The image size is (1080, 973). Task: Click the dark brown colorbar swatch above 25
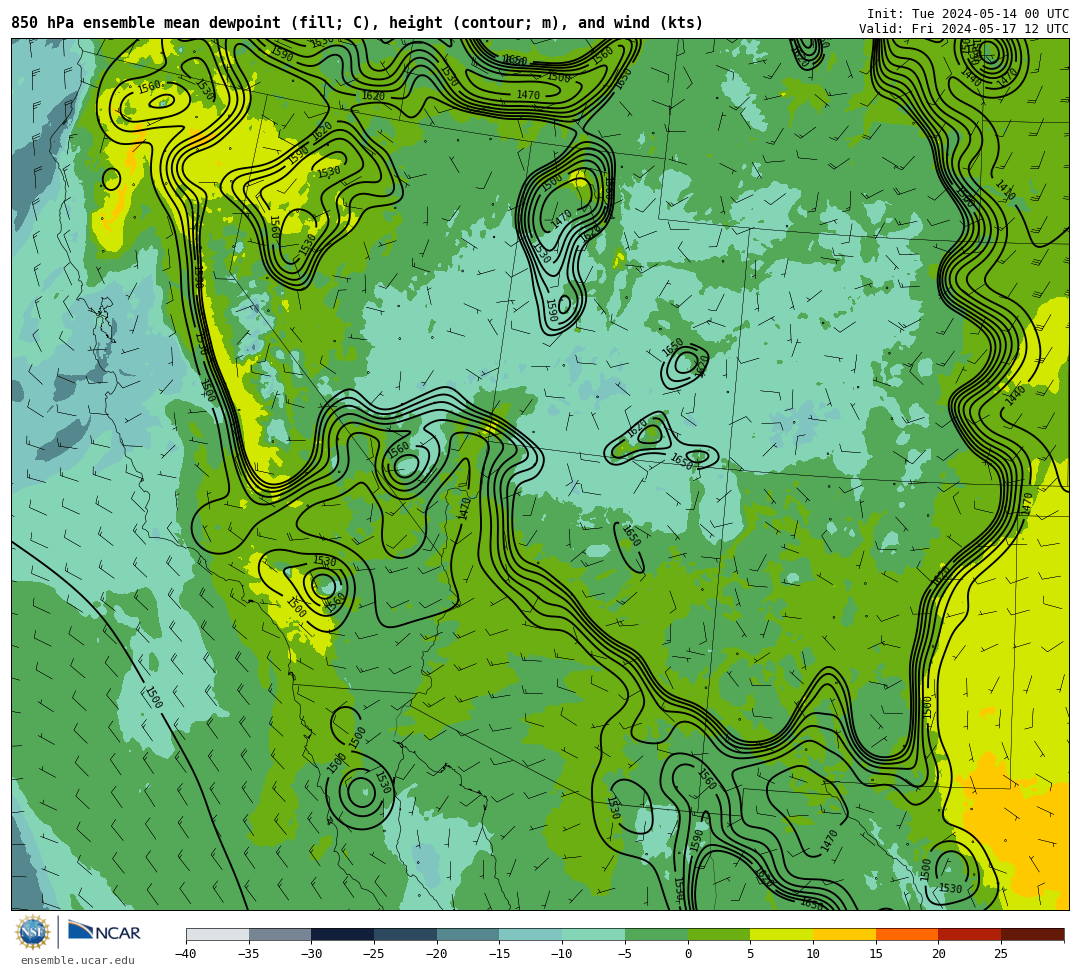click(1032, 934)
